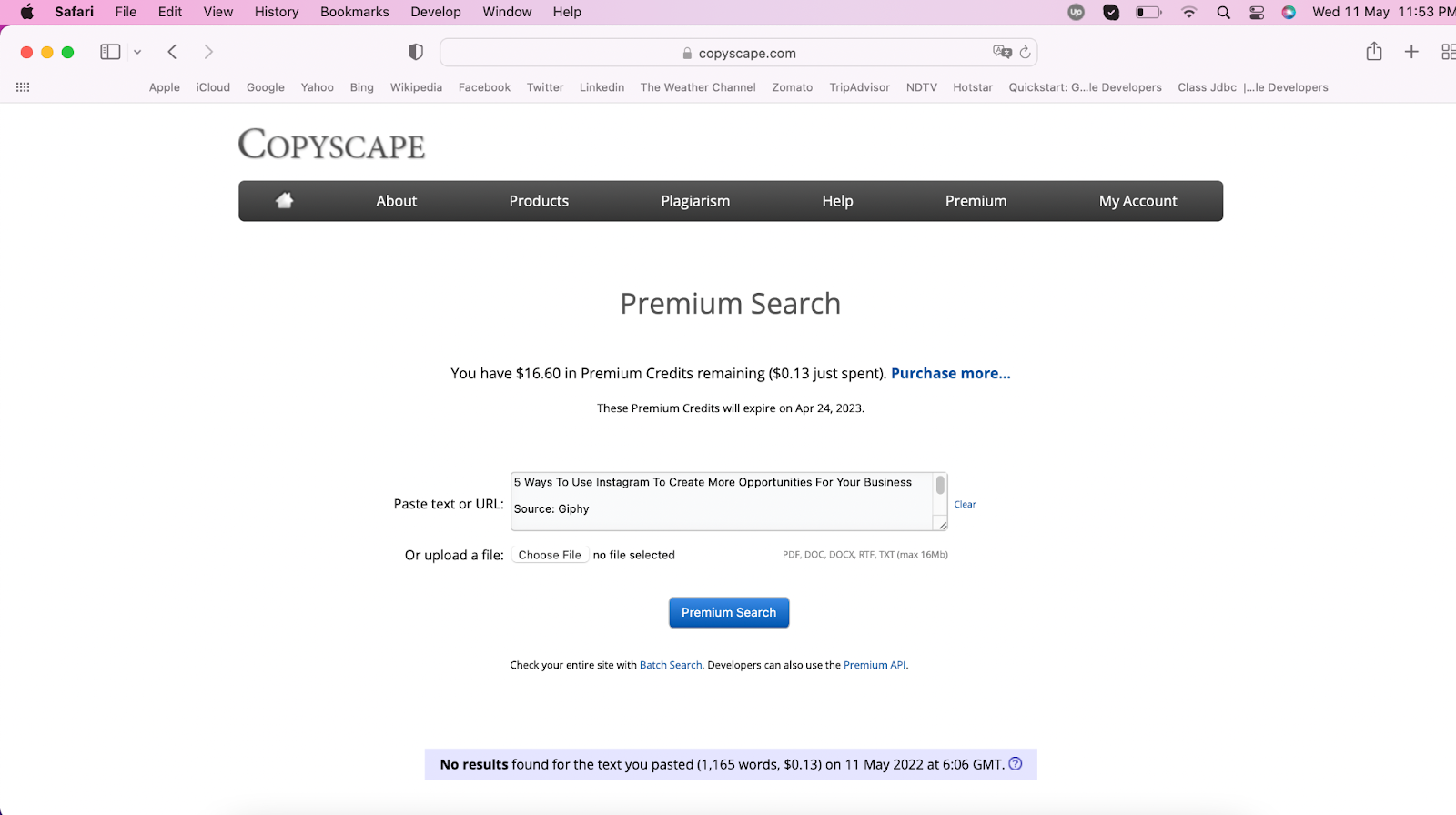Screen dimensions: 1456x815
Task: Open the Premium API link
Action: [x=875, y=665]
